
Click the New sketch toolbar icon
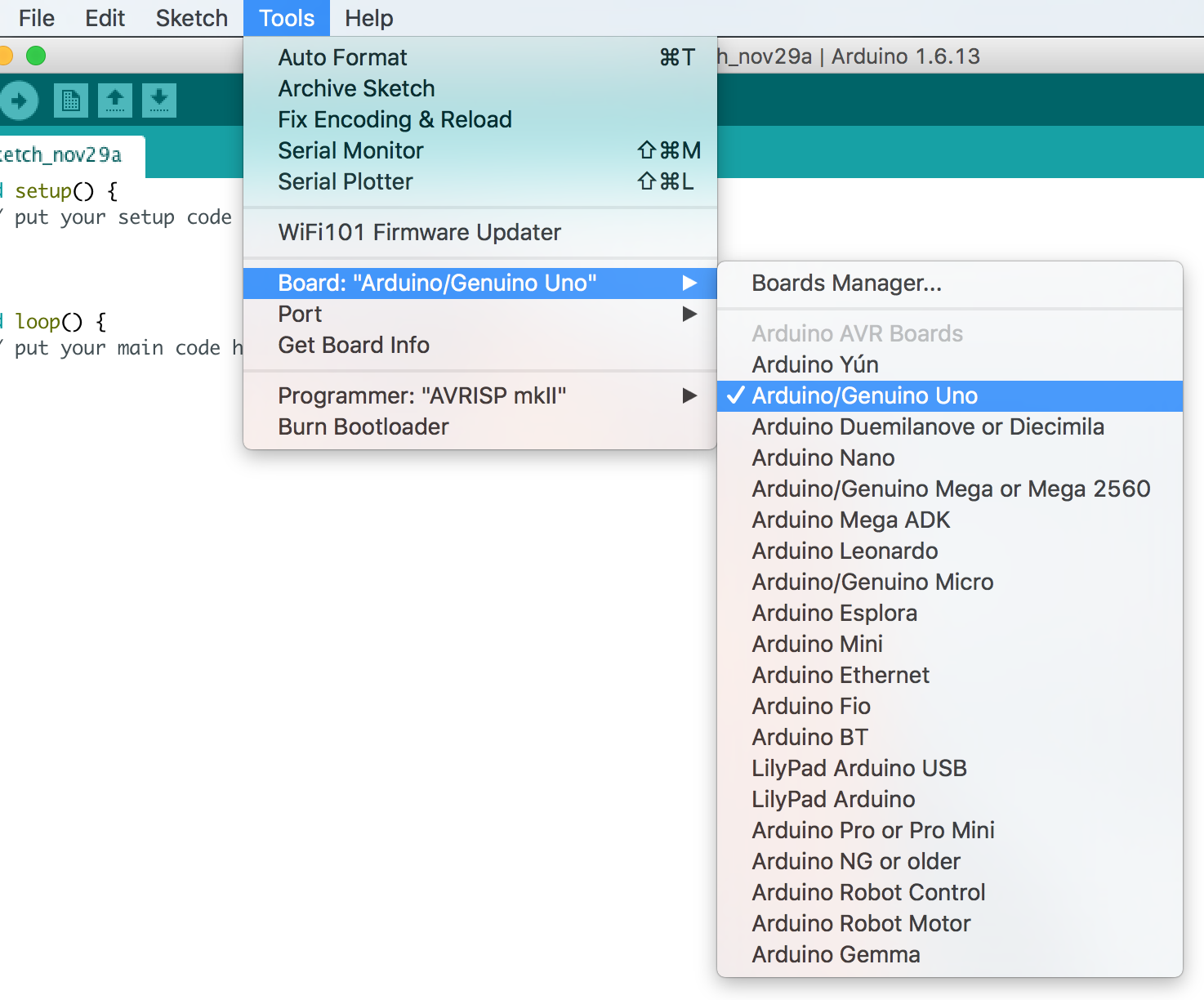[71, 100]
